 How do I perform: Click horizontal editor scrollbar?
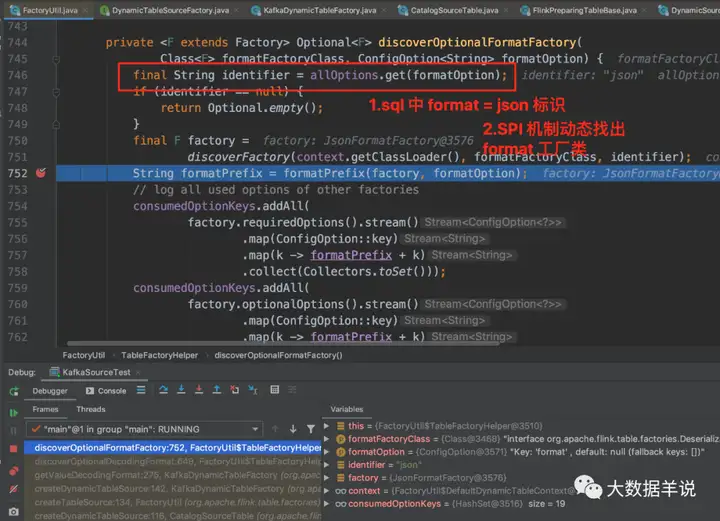pos(283,343)
